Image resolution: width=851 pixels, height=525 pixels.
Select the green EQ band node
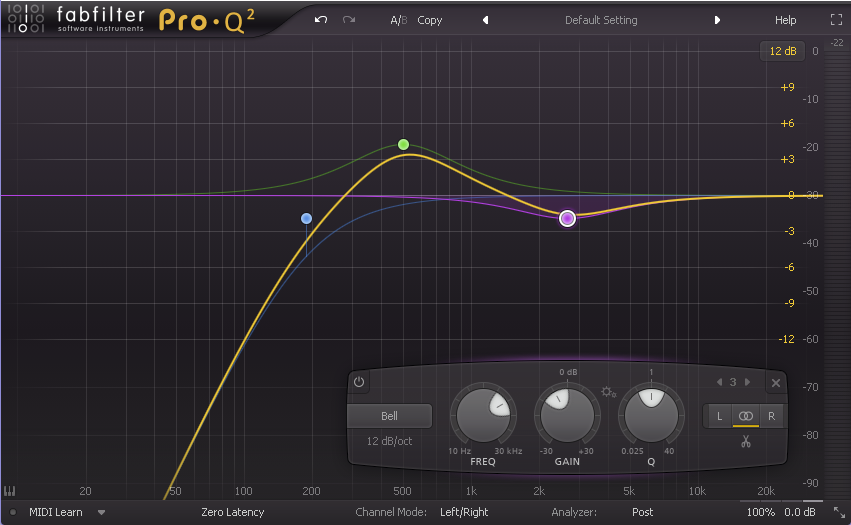pyautogui.click(x=403, y=144)
